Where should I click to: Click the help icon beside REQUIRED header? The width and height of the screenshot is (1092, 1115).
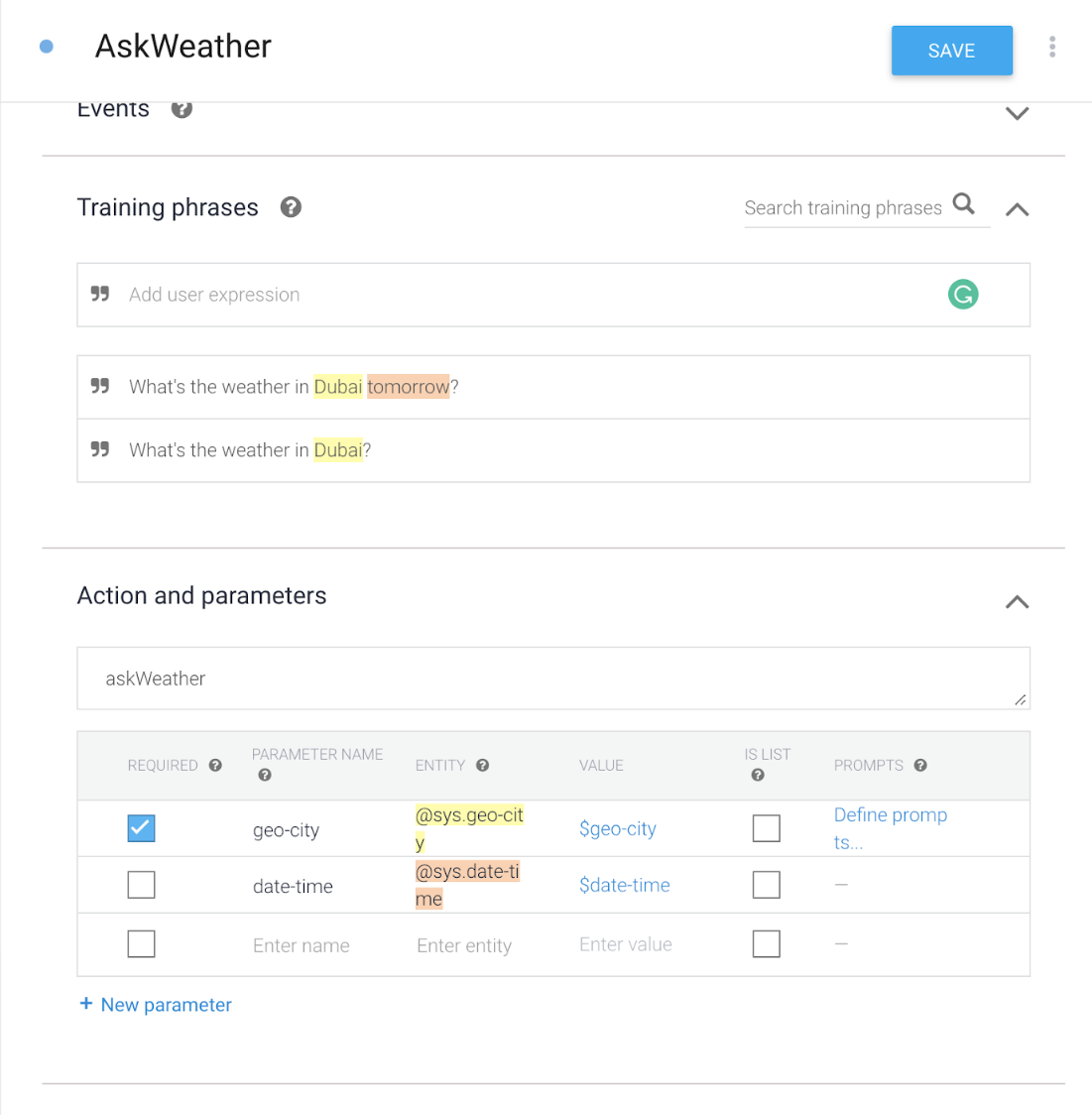point(215,765)
